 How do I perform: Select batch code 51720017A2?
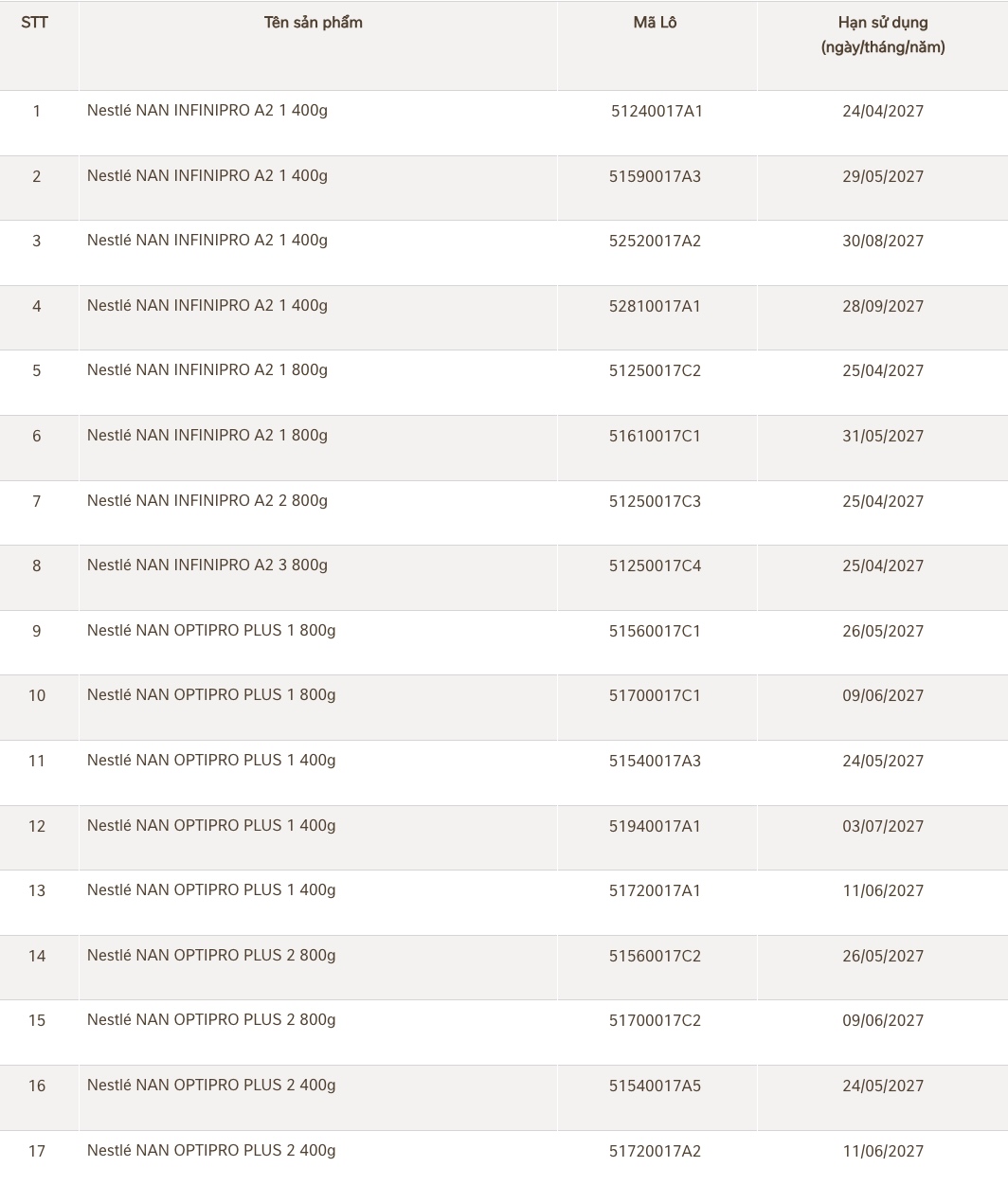pyautogui.click(x=655, y=1152)
